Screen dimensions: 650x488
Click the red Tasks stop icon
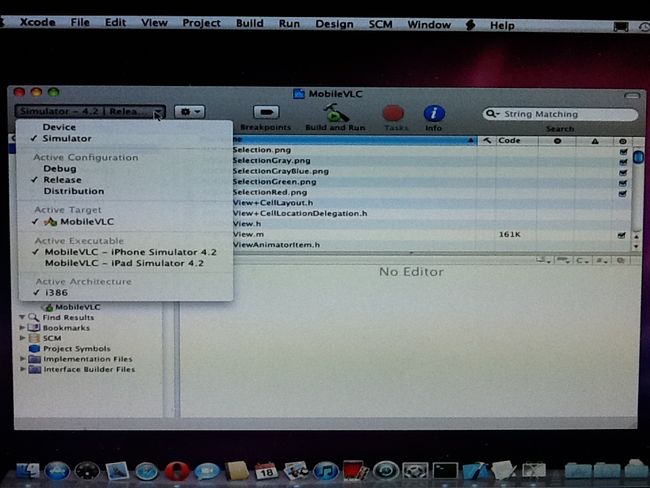(393, 113)
